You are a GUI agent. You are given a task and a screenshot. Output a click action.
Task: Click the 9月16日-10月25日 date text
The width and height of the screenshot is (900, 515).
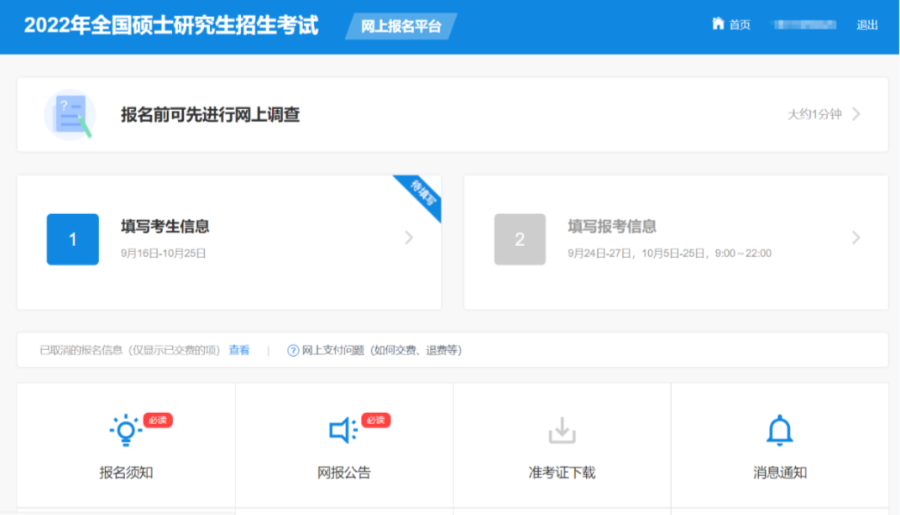tap(163, 253)
